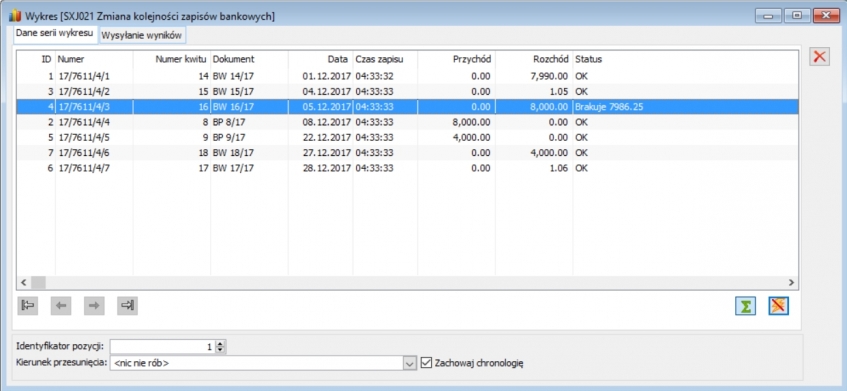Decrease Identyfikator pozycji with down stepper
Viewport: 847px width, 391px height.
click(x=220, y=350)
